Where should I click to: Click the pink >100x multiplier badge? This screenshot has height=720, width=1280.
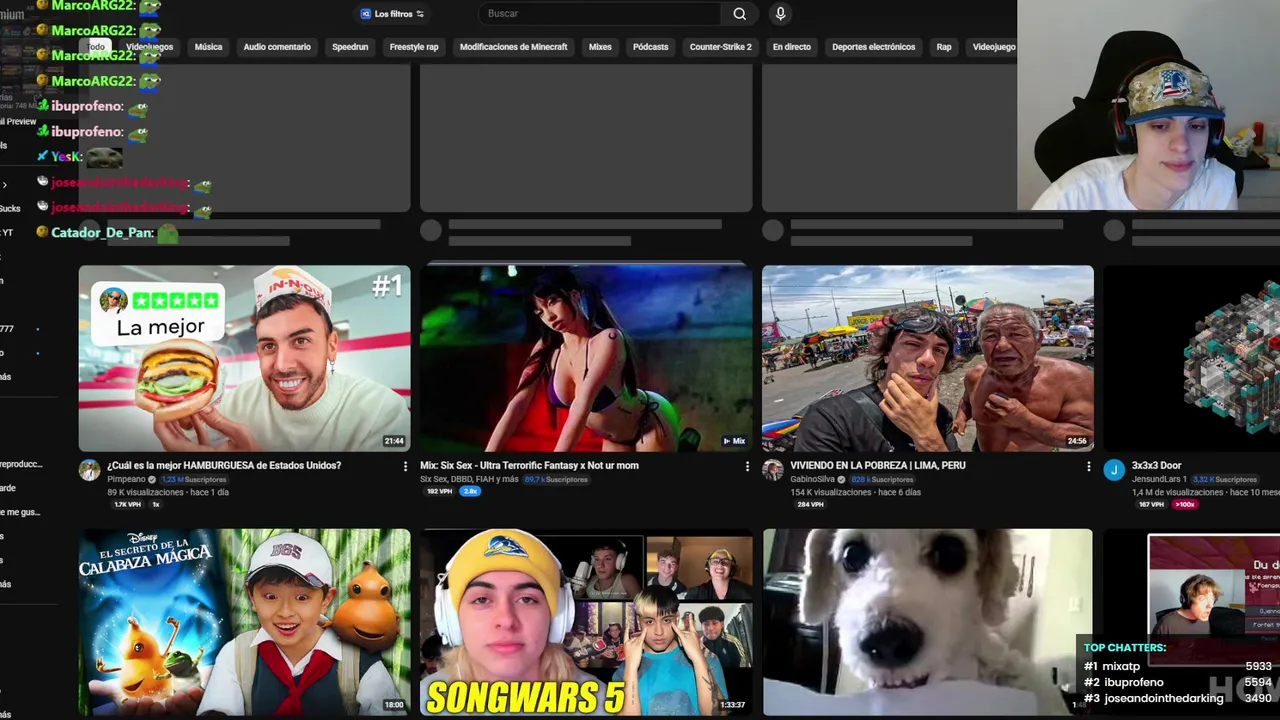(x=1185, y=504)
